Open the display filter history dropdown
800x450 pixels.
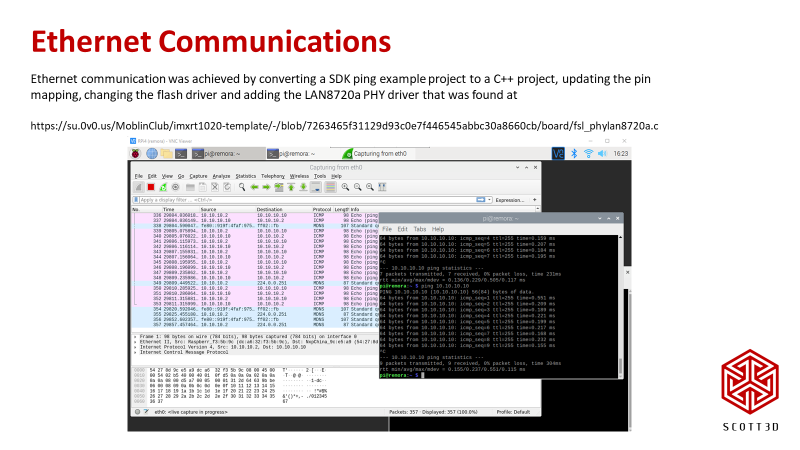click(489, 200)
